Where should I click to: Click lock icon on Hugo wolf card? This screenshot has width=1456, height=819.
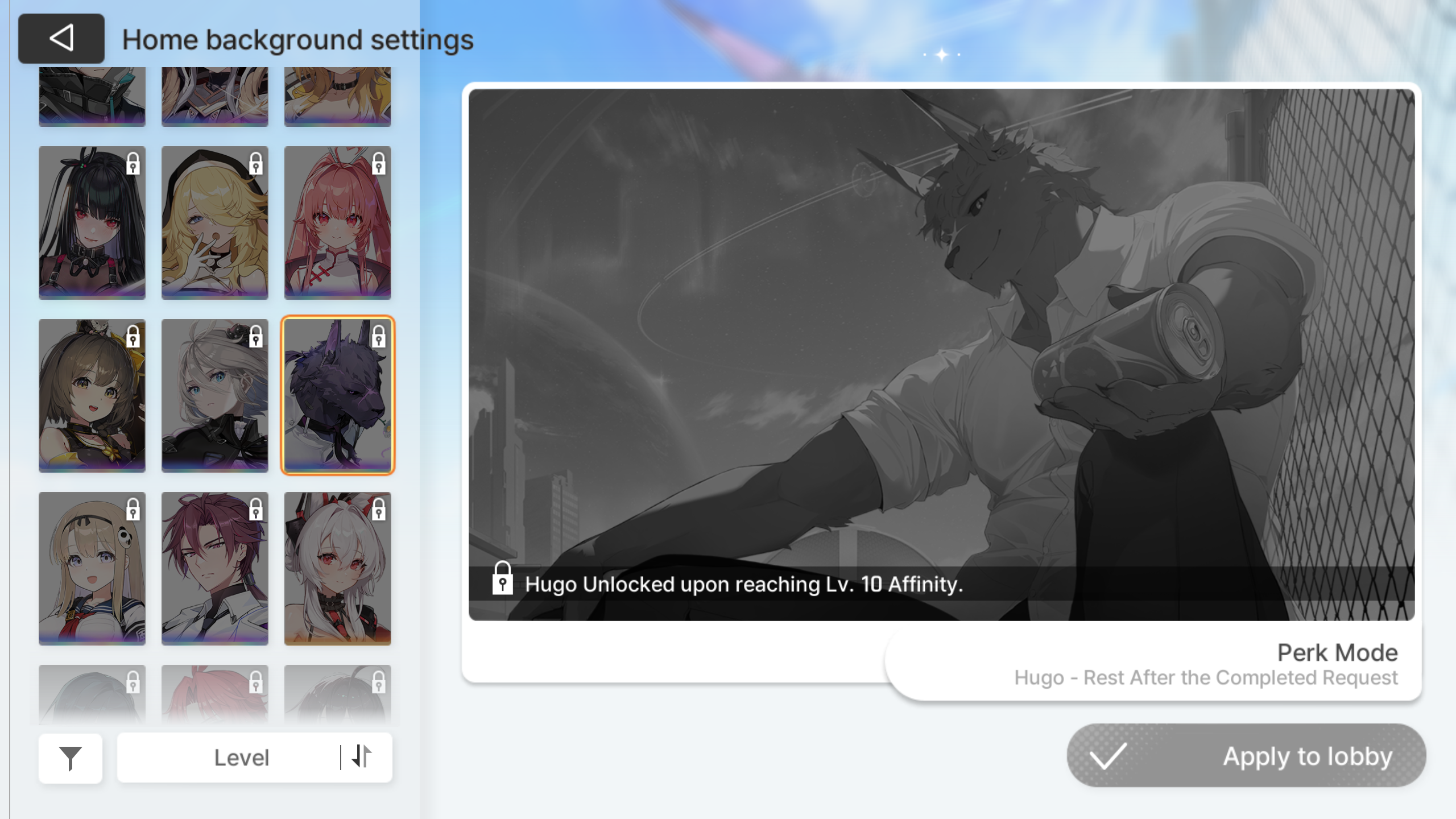(x=379, y=337)
